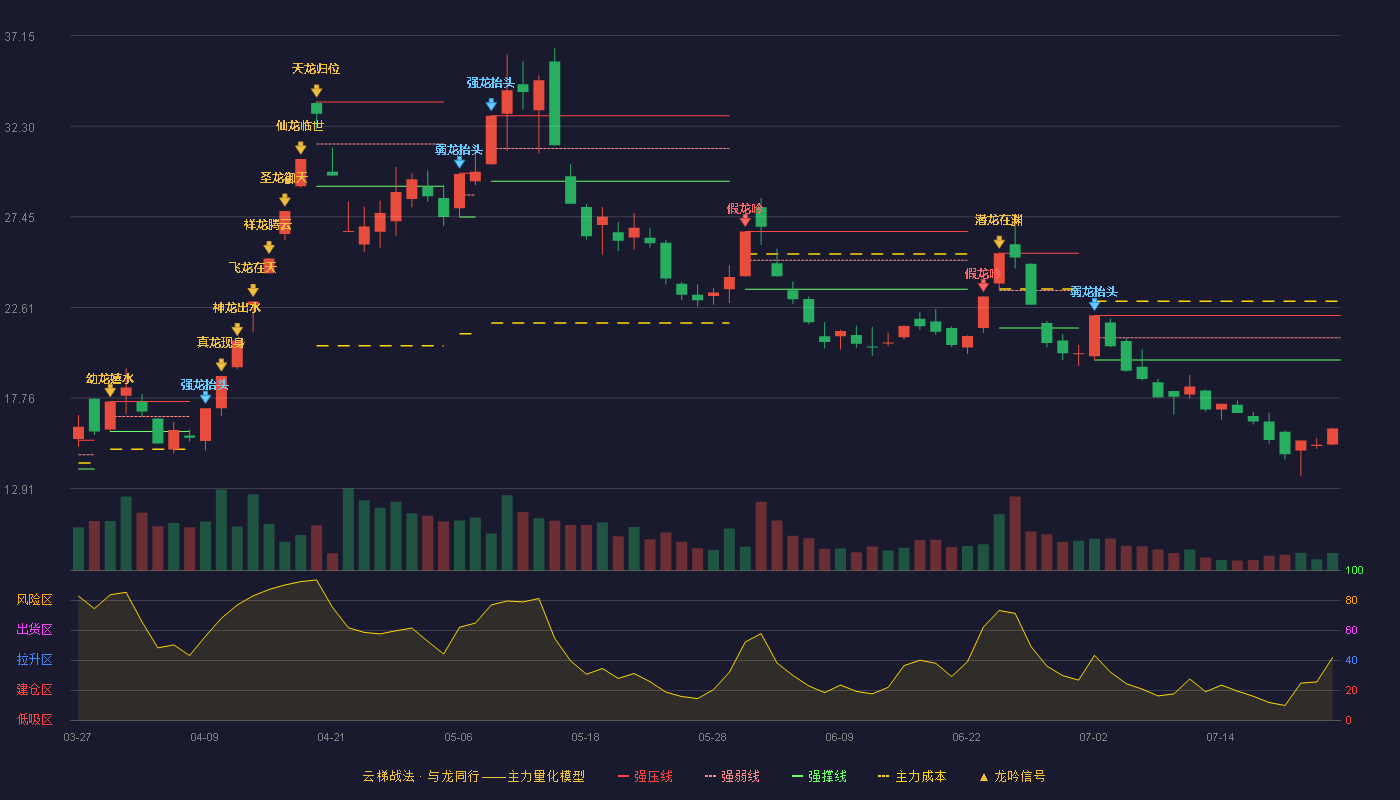This screenshot has height=800, width=1400.
Task: Toggle the 强压线 legend entry
Action: (x=645, y=776)
